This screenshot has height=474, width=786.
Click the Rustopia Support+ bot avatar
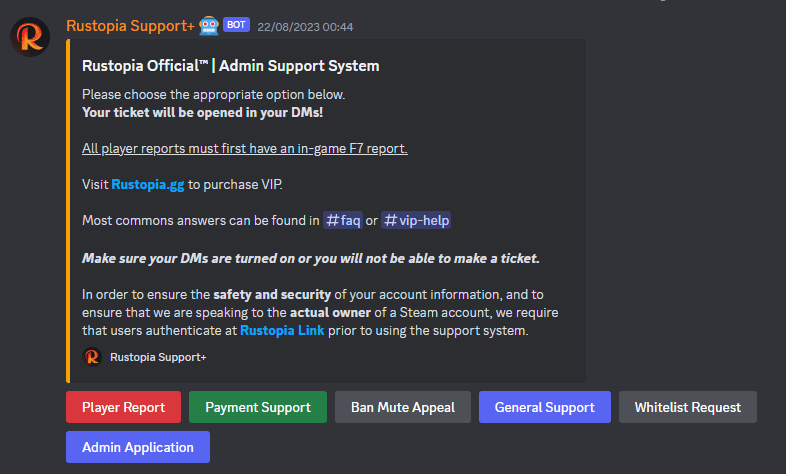coord(31,36)
